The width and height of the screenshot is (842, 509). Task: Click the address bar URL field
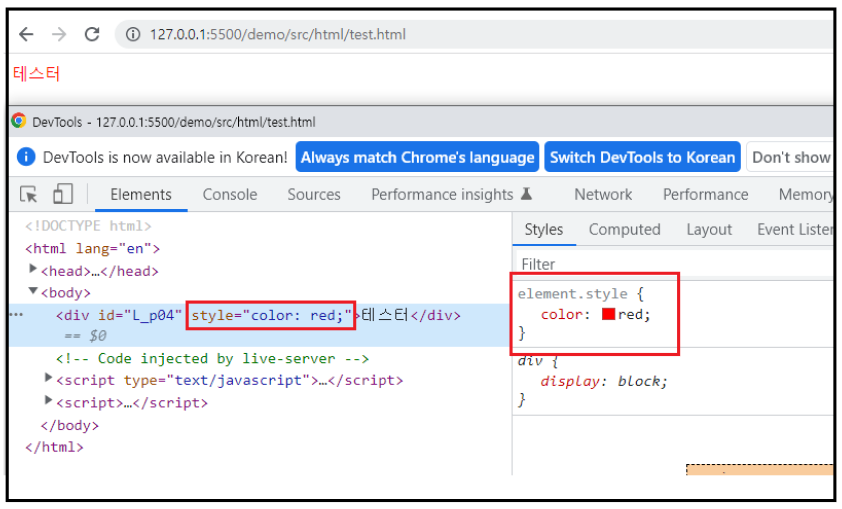(475, 34)
